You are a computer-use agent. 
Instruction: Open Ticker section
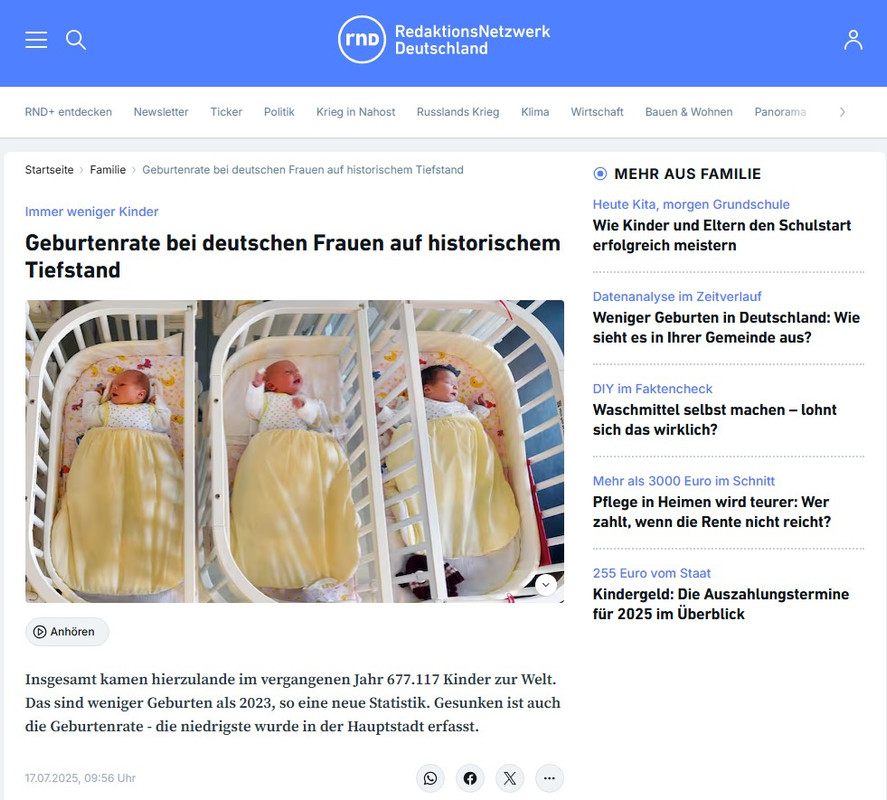pos(226,112)
